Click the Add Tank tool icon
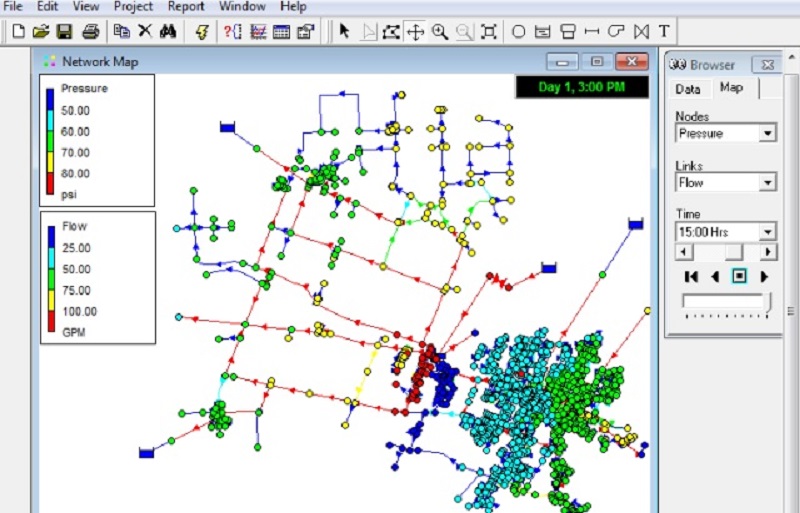Viewport: 800px width, 513px height. [568, 31]
